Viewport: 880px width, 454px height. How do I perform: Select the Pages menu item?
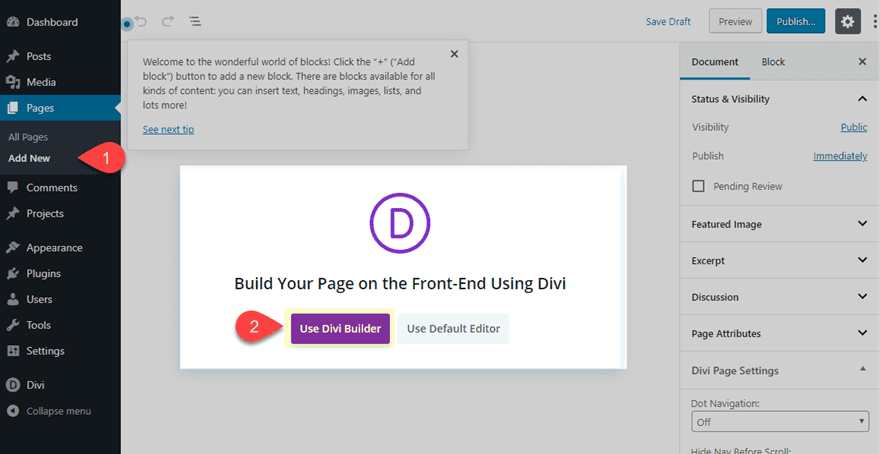click(40, 108)
